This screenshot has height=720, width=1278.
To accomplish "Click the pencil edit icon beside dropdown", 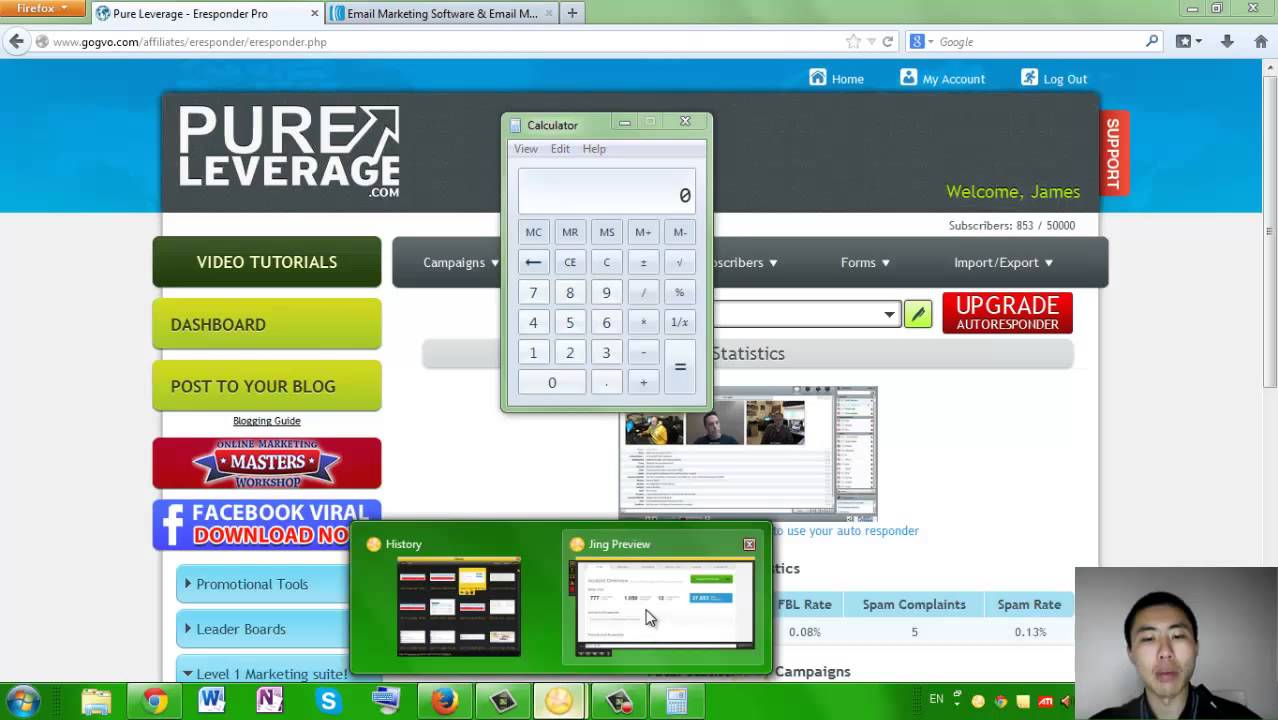I will pos(918,314).
